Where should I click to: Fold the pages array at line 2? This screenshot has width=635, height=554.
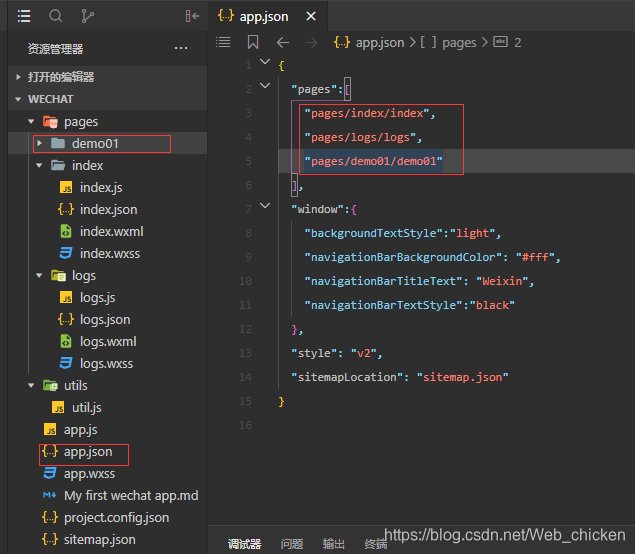coord(265,85)
